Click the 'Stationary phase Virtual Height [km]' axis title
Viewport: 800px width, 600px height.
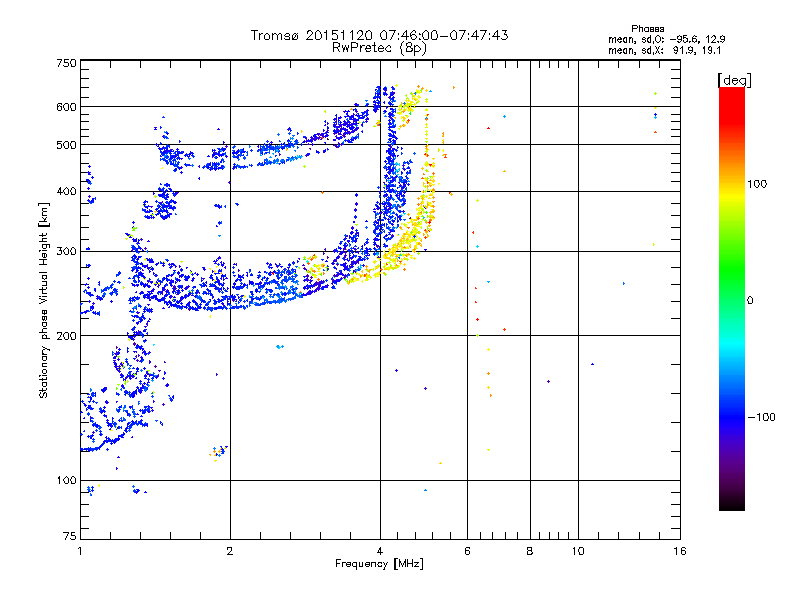(x=44, y=300)
